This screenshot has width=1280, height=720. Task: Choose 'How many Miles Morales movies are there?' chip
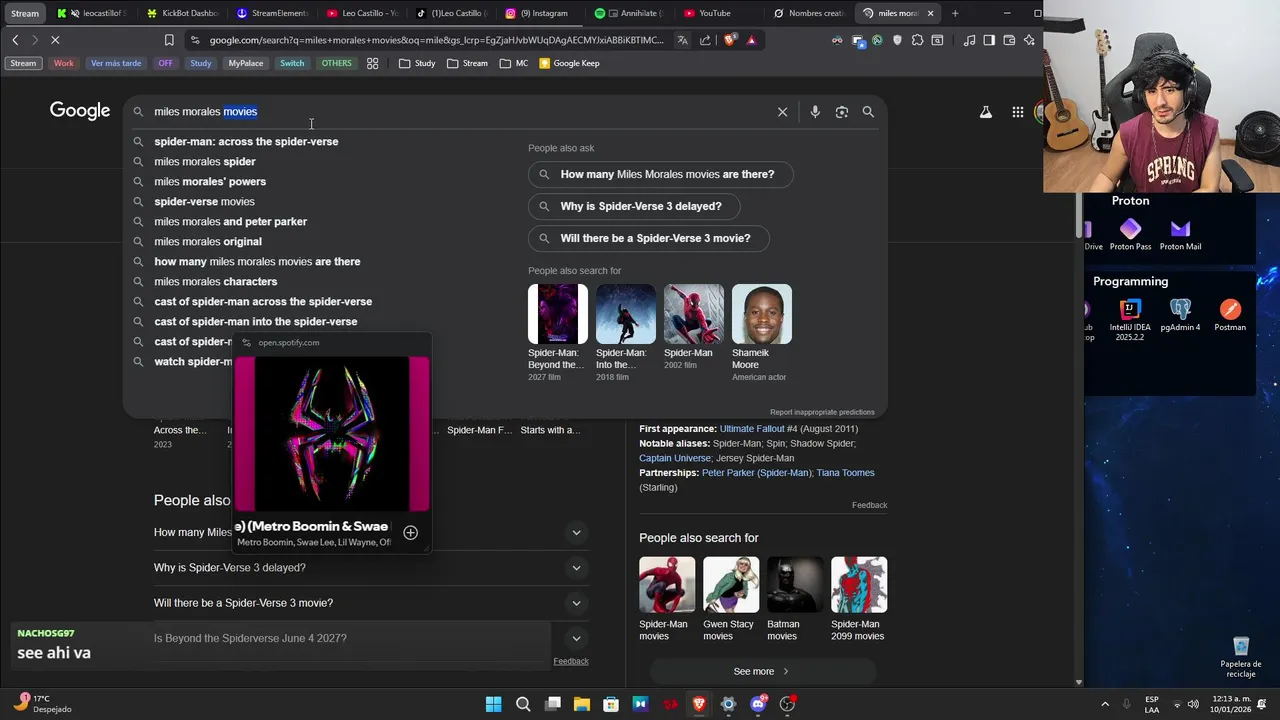660,174
